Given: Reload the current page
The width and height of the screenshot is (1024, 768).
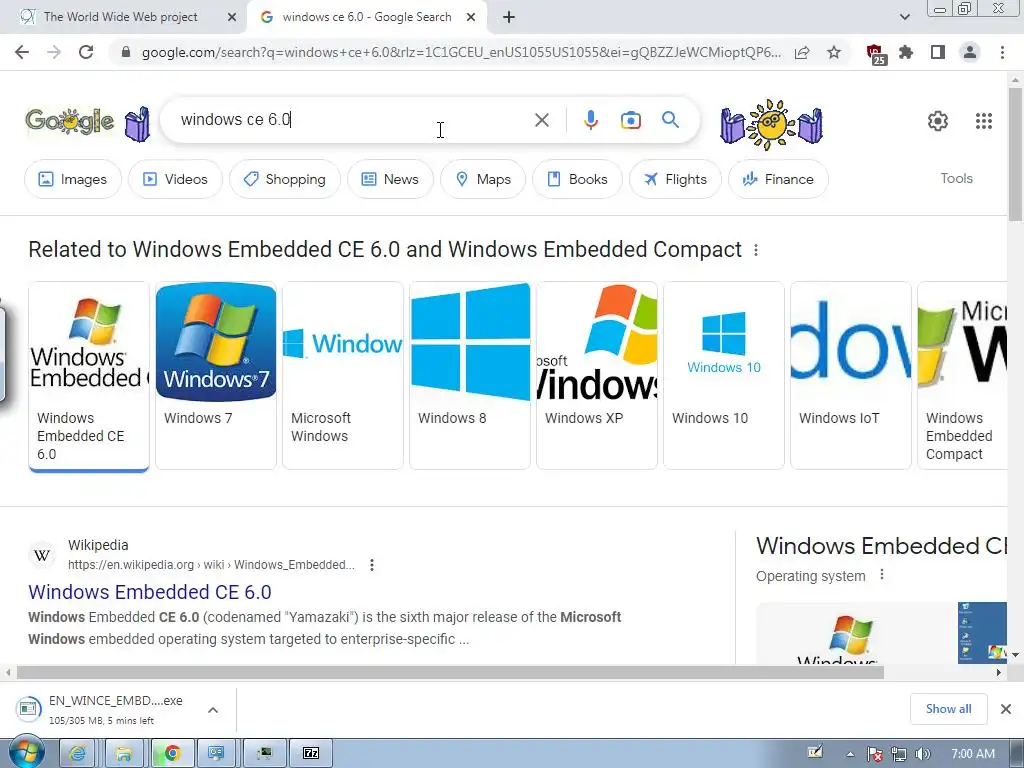Looking at the screenshot, I should [x=86, y=52].
